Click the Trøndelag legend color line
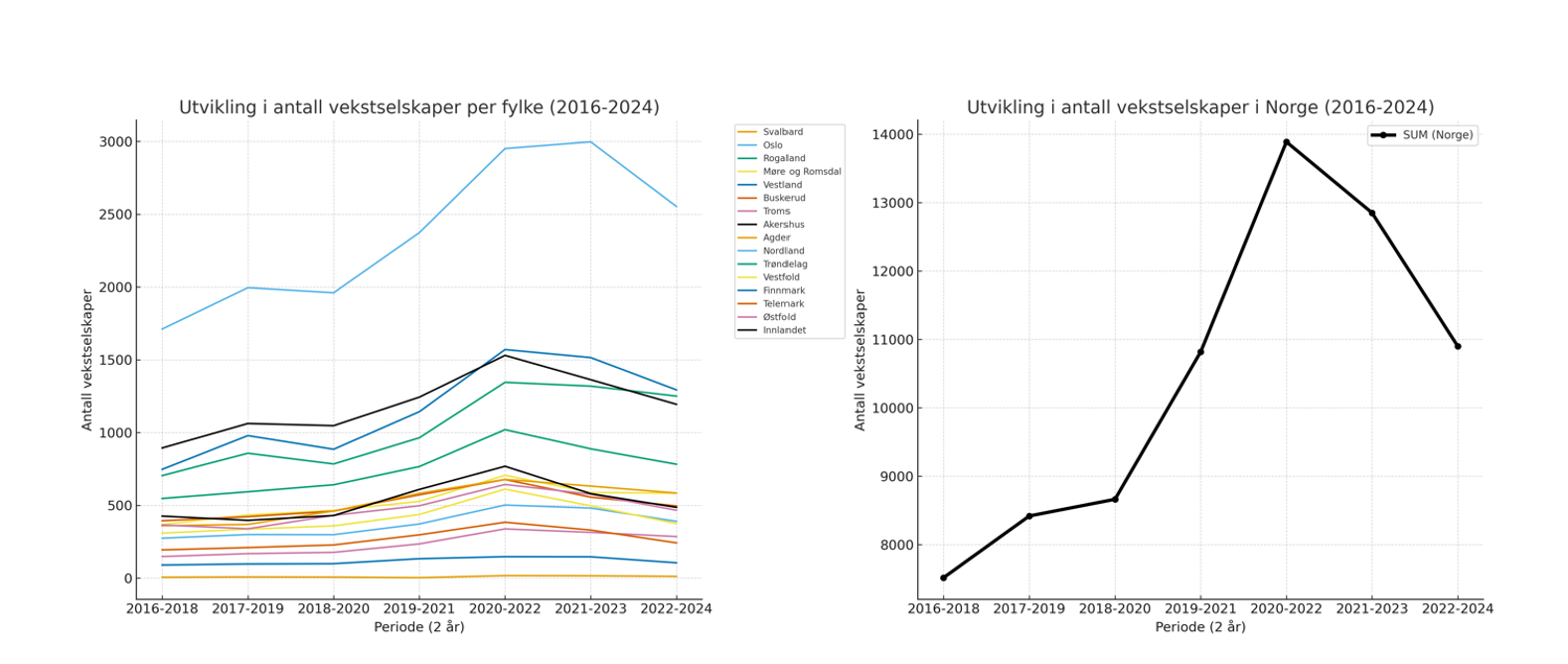The width and height of the screenshot is (1568, 664). point(748,264)
